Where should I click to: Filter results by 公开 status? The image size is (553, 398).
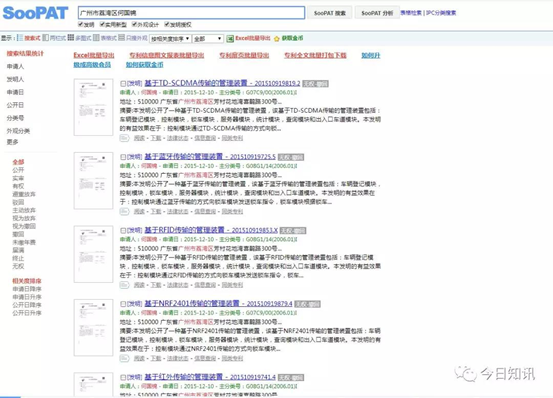pyautogui.click(x=18, y=170)
